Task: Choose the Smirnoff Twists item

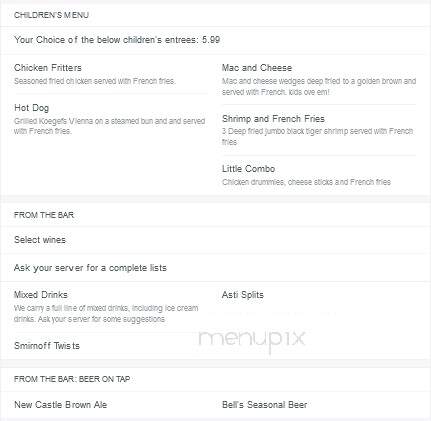Action: pyautogui.click(x=47, y=346)
